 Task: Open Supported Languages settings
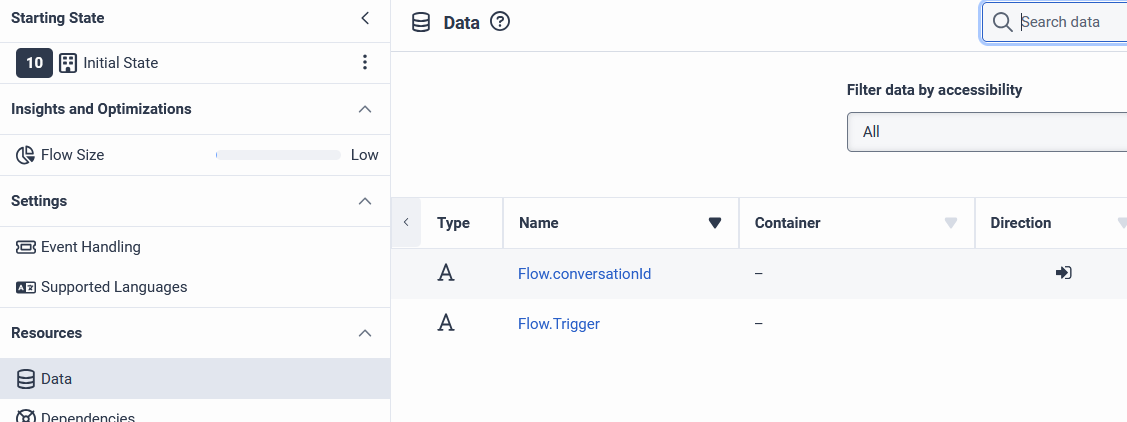click(x=113, y=287)
